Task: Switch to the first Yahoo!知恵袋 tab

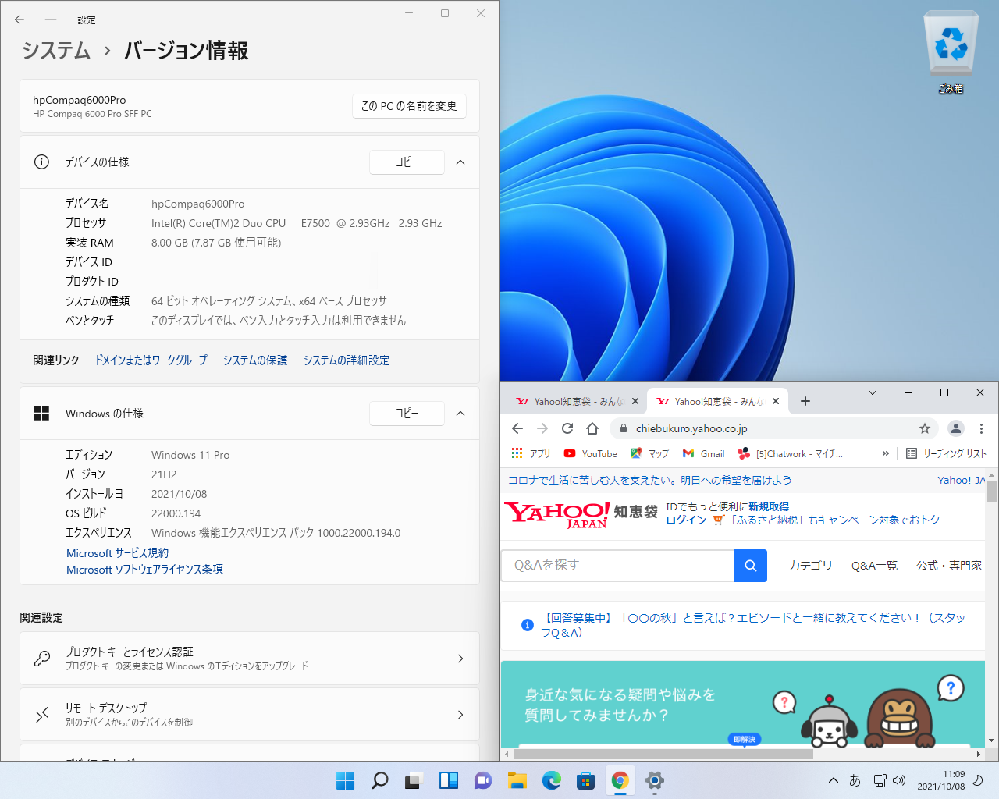Action: pyautogui.click(x=571, y=401)
